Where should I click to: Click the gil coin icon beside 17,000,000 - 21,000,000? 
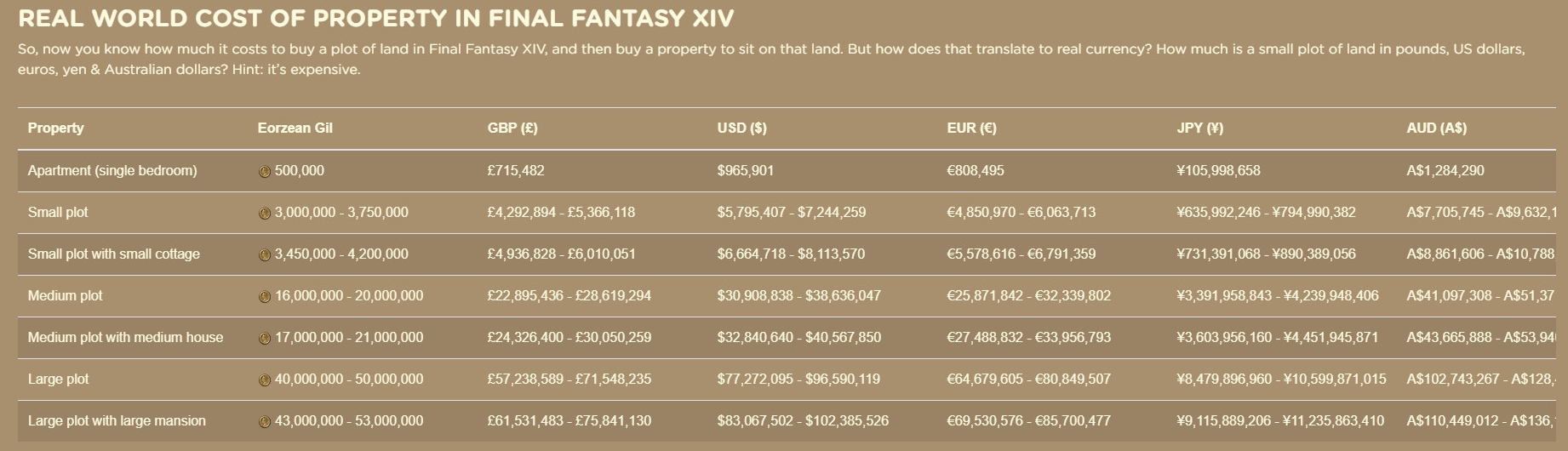click(264, 338)
